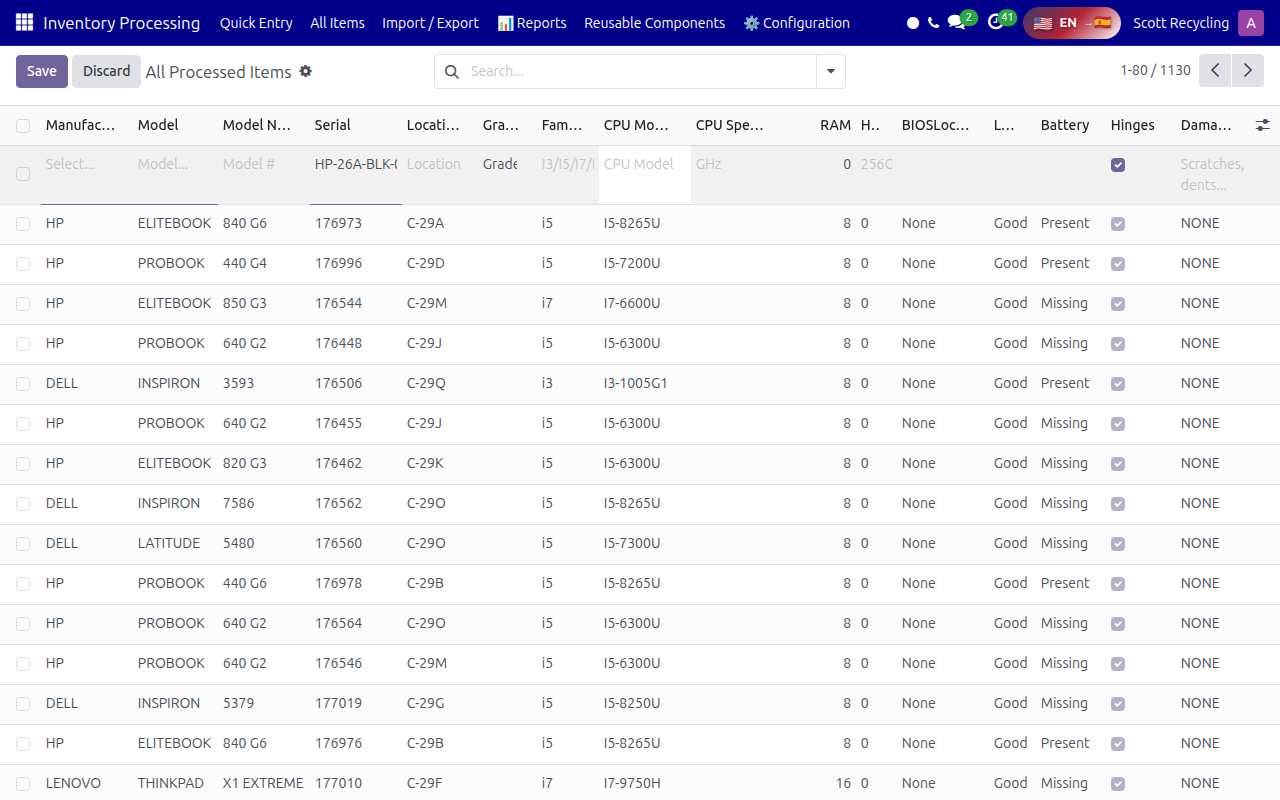
Task: Open the Scott Recycling company switcher
Action: (x=1181, y=23)
